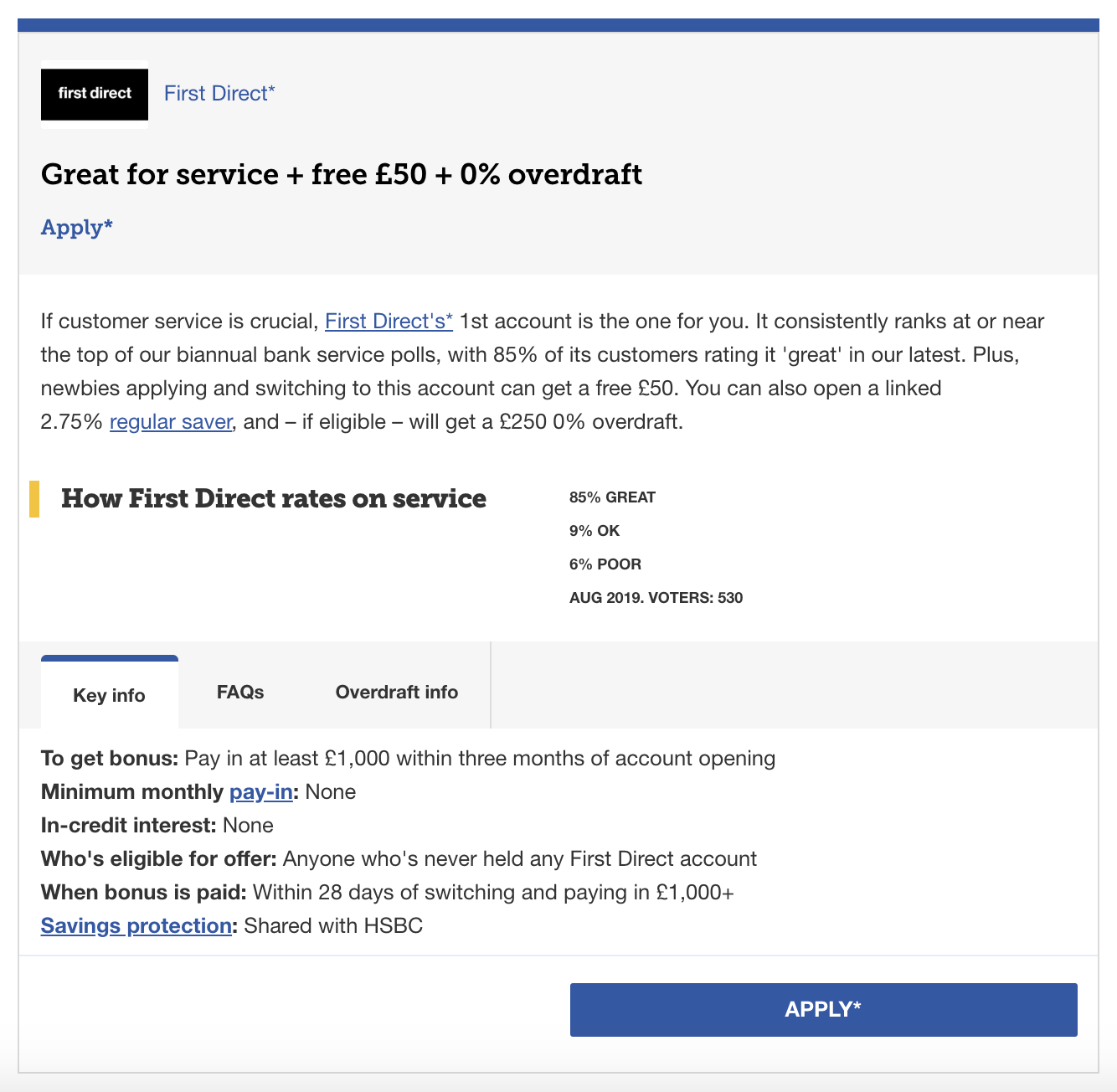
Task: Click the yellow accent bar beside the heading
Action: pos(35,498)
